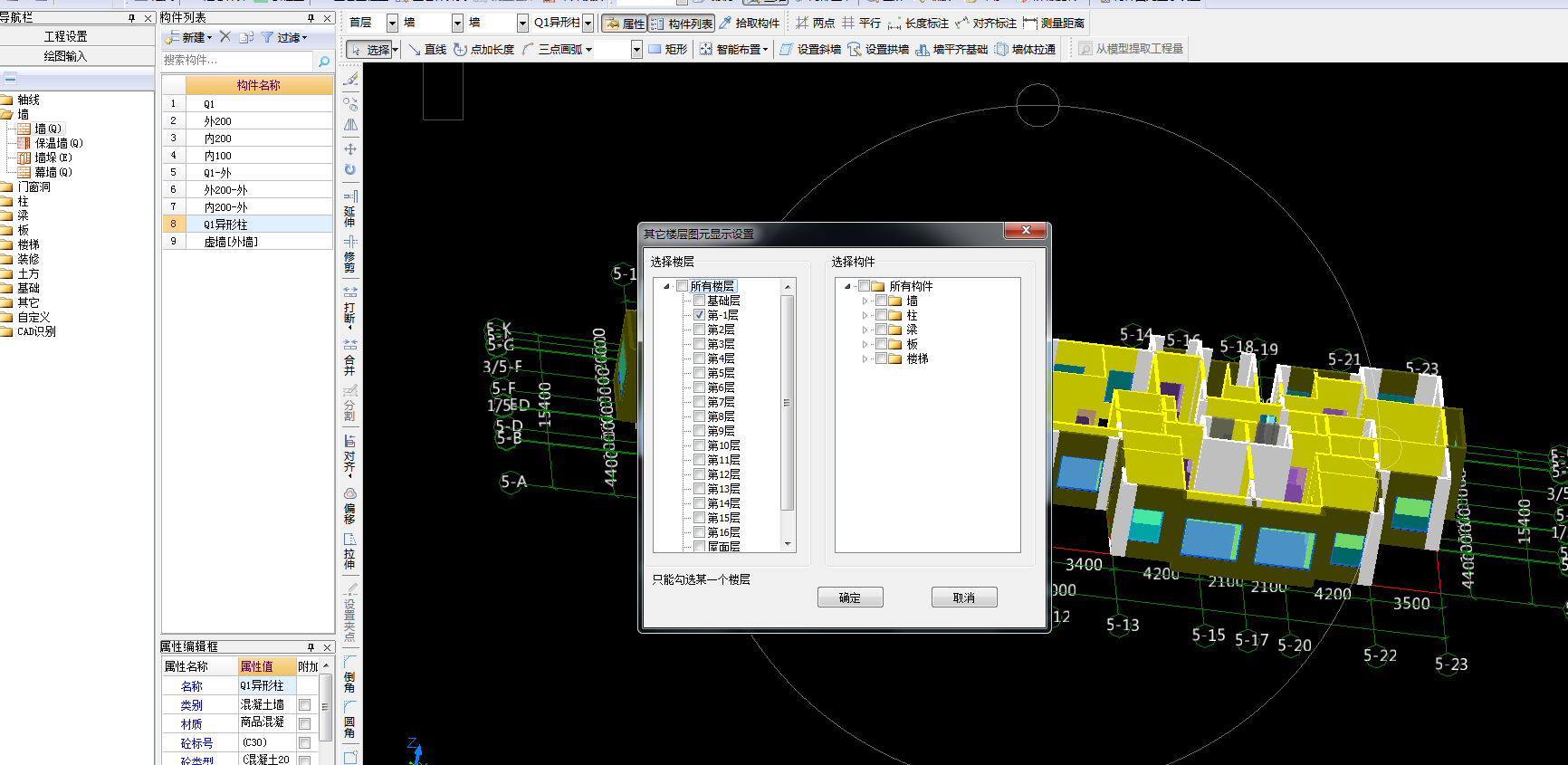
Task: Collapse the 所有楼层 tree node
Action: tap(667, 286)
